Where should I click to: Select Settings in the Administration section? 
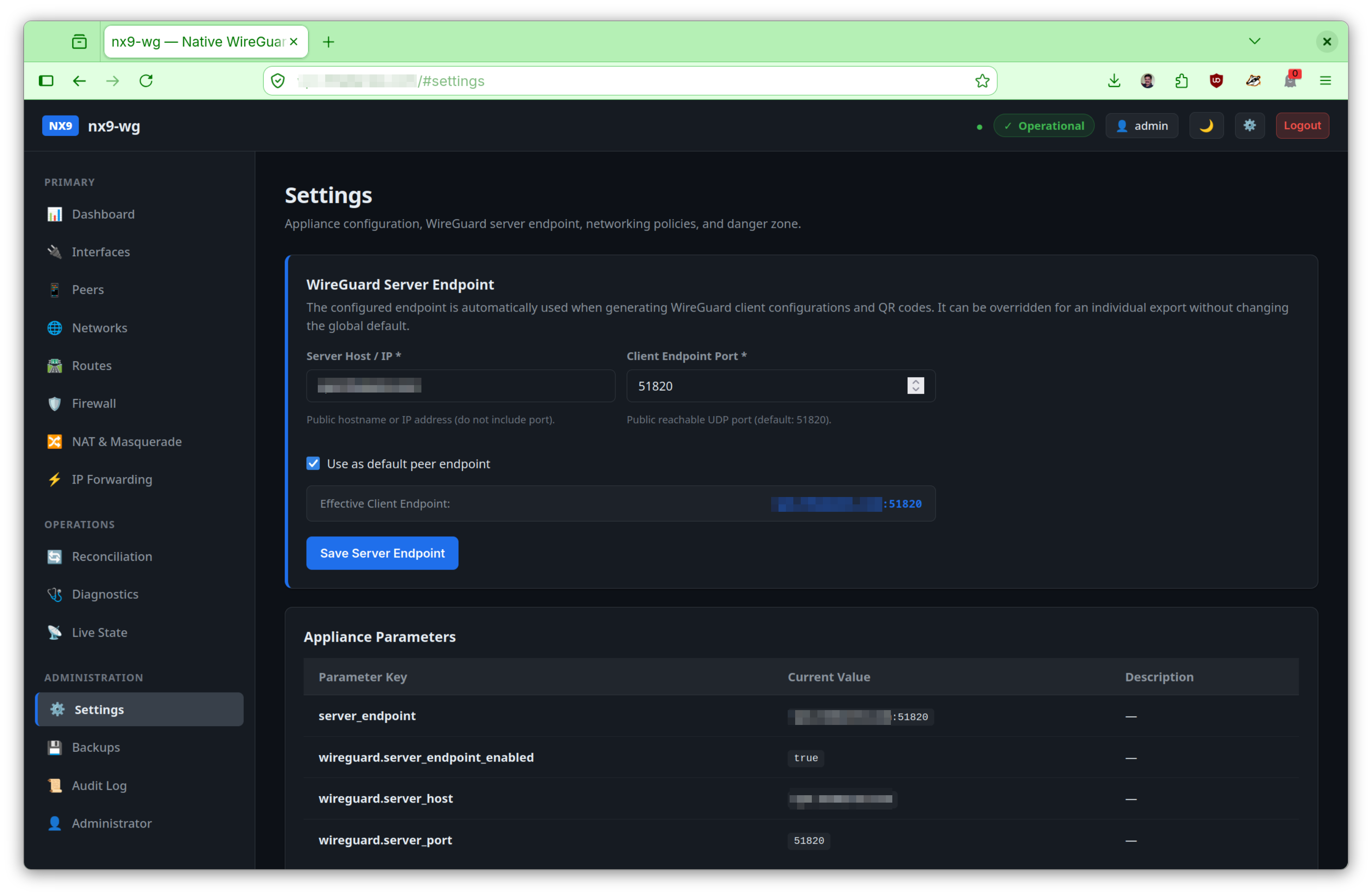pyautogui.click(x=139, y=709)
